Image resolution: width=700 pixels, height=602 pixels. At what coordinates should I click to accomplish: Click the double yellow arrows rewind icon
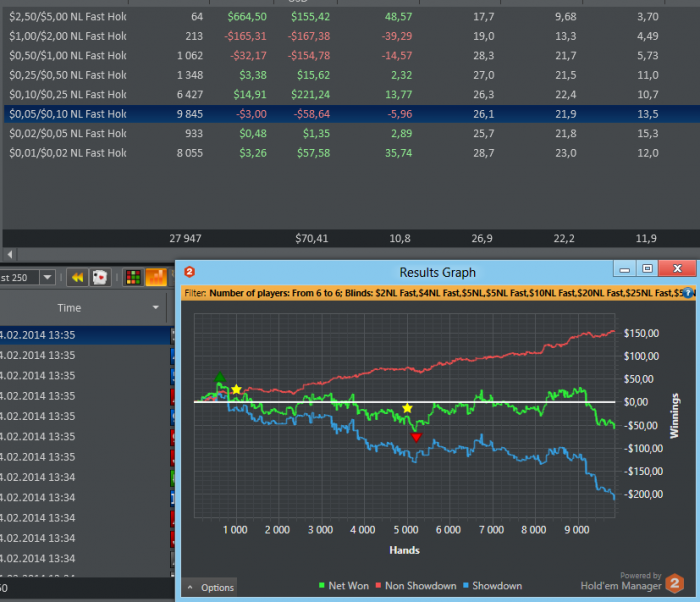(x=77, y=278)
